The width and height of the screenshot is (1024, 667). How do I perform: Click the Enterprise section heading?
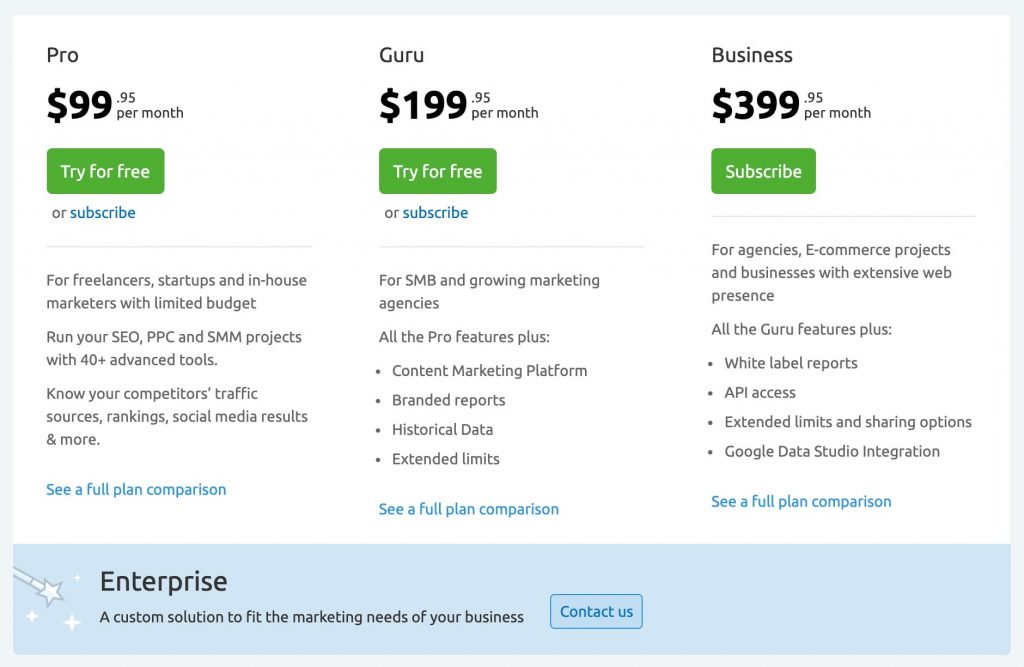pos(164,581)
